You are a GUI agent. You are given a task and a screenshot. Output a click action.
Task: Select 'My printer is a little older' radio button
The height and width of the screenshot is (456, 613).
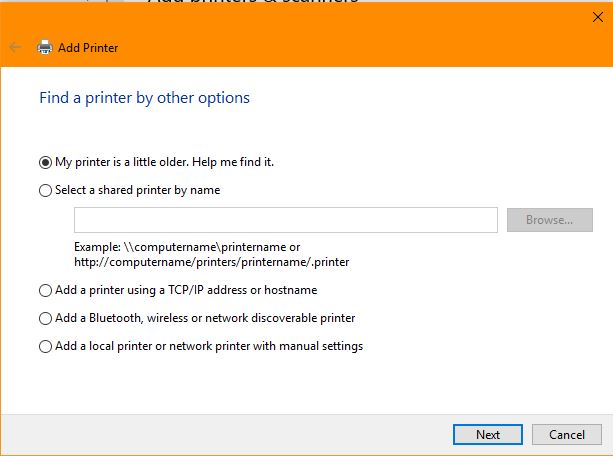(45, 162)
